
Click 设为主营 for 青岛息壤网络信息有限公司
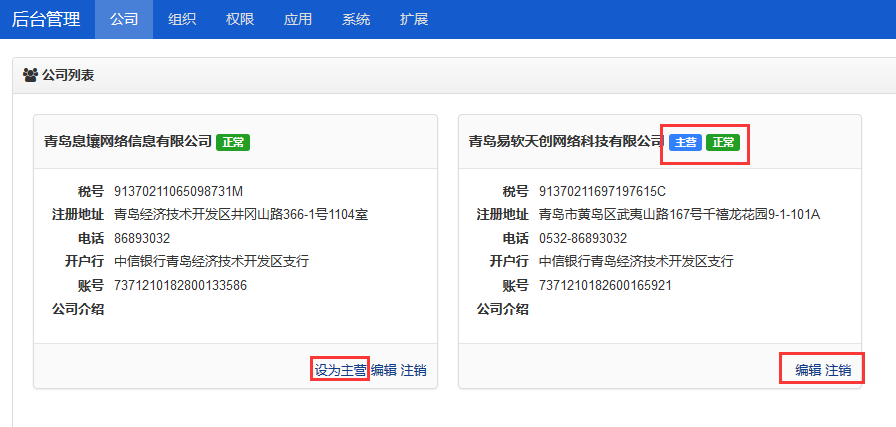341,370
